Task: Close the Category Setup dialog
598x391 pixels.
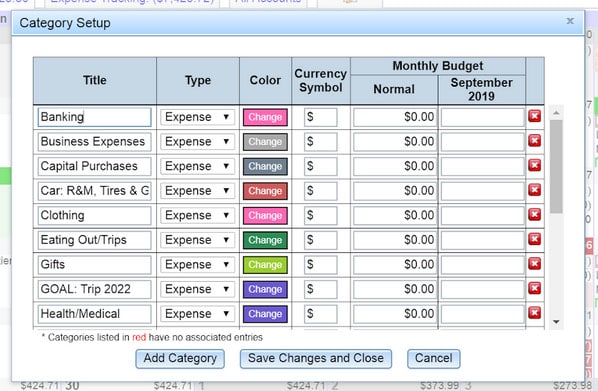Action: [x=570, y=21]
